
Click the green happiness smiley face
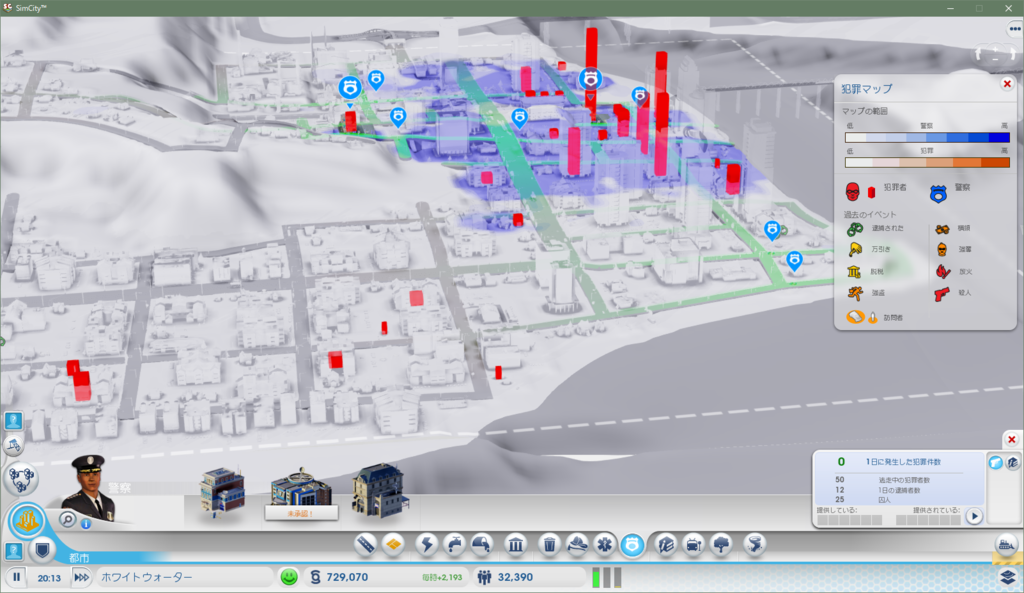pyautogui.click(x=289, y=577)
